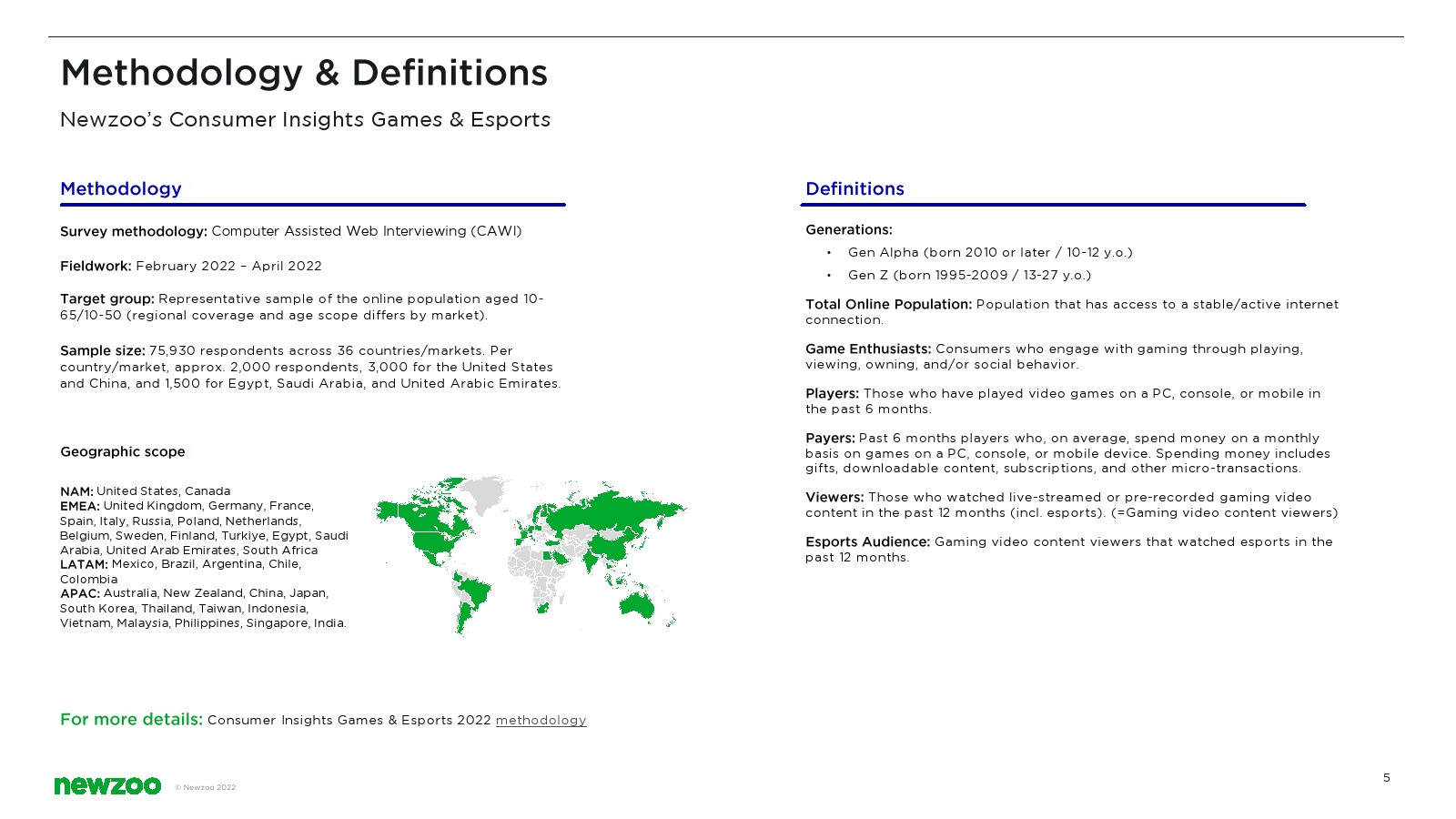Select the Survey methodology label
The width and height of the screenshot is (1456, 819).
point(133,231)
